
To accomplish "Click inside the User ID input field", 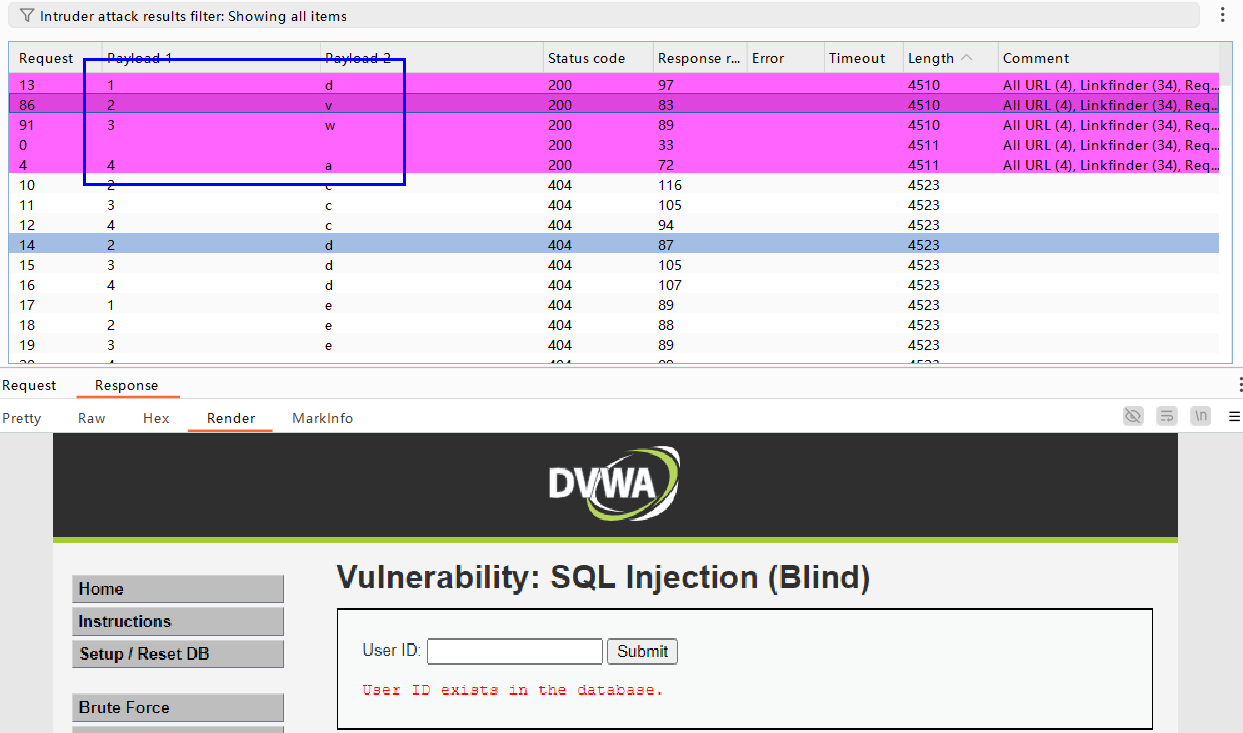I will pos(514,651).
